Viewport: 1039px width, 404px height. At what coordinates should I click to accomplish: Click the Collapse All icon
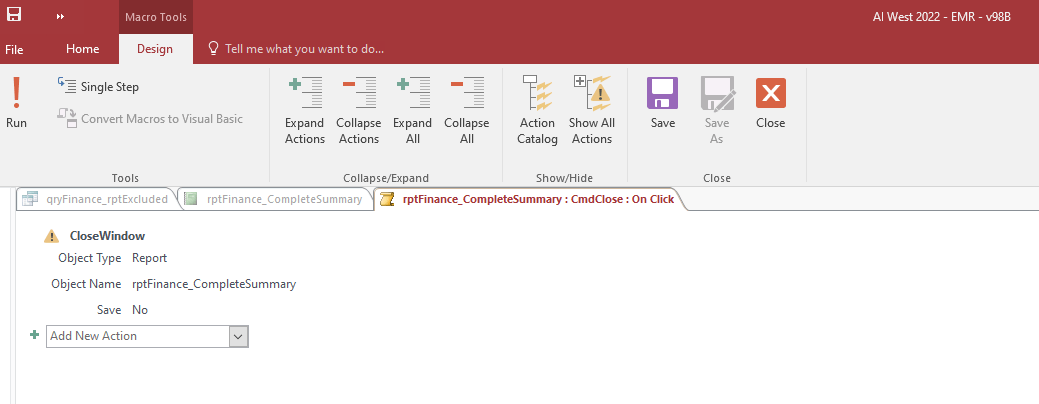point(466,93)
